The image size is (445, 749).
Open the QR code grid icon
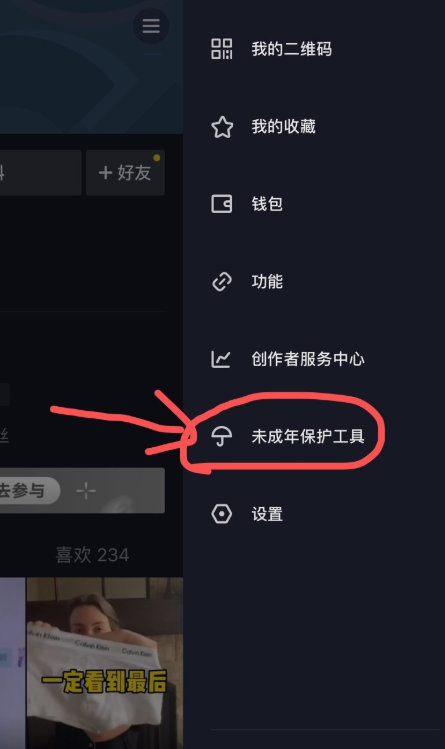(x=222, y=49)
